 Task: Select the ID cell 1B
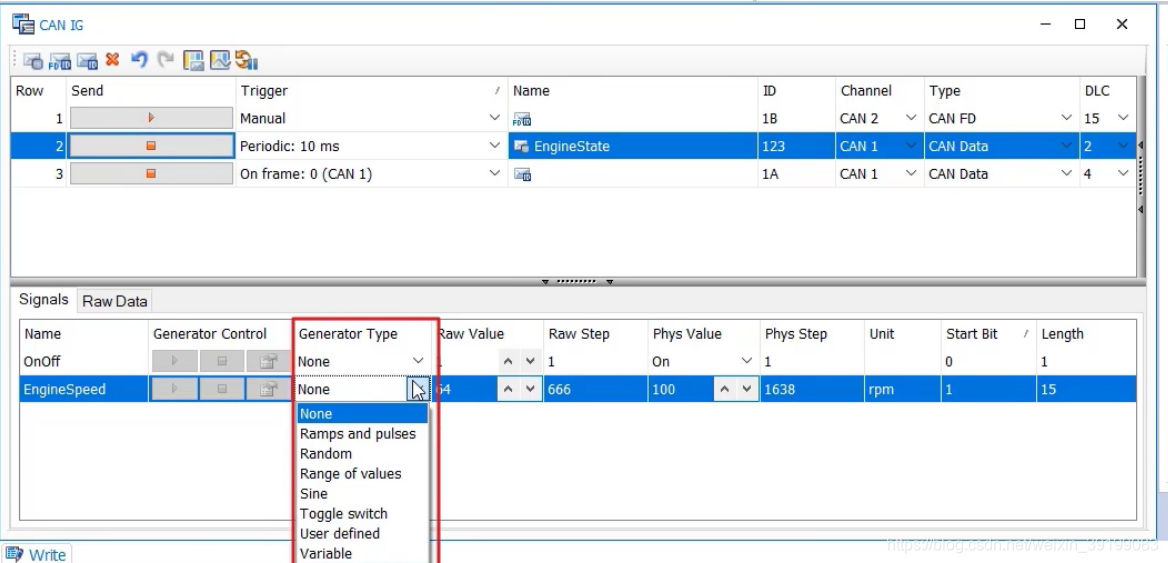[x=796, y=118]
